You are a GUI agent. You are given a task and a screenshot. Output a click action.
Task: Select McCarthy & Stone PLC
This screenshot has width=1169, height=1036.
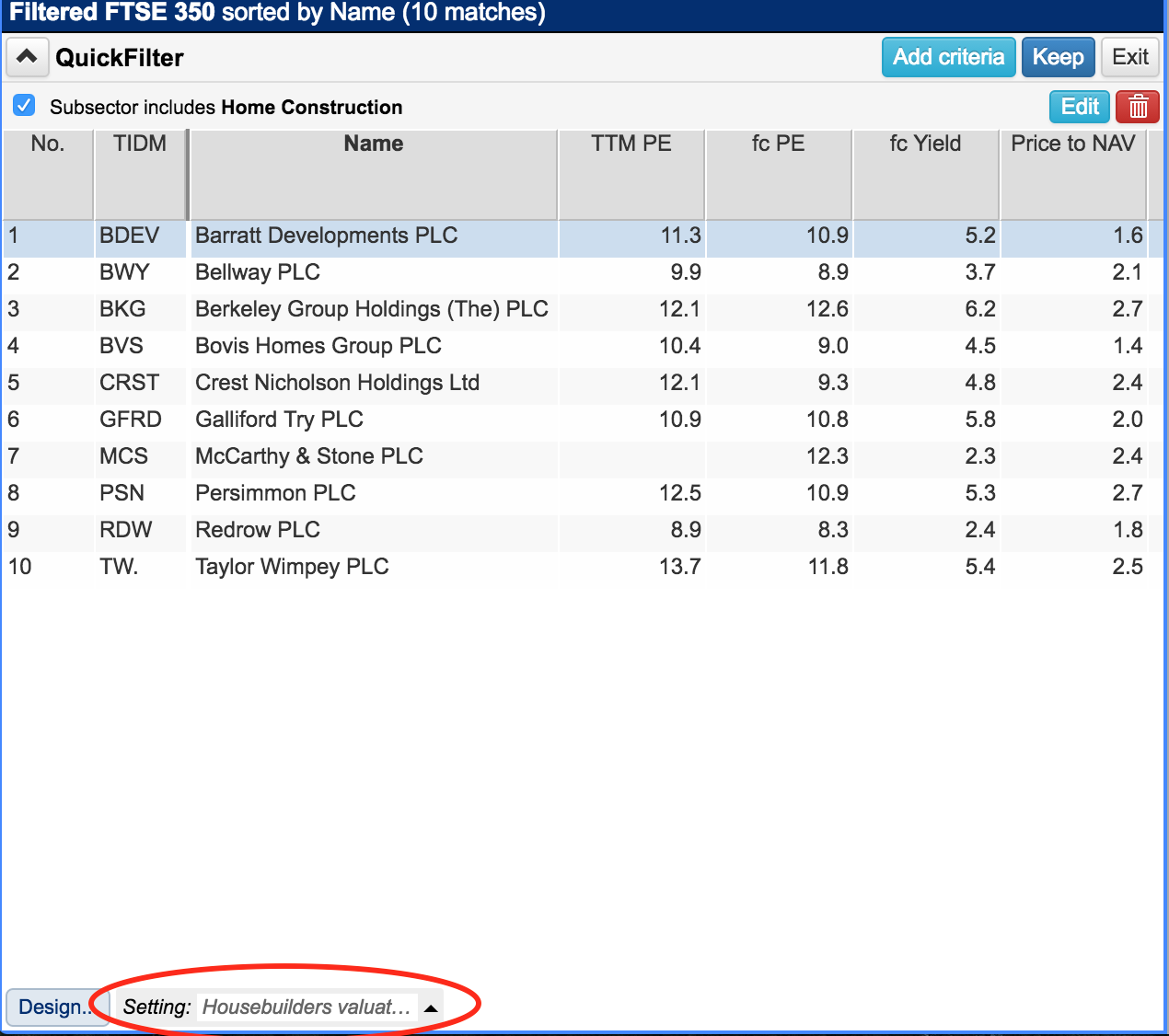point(309,456)
